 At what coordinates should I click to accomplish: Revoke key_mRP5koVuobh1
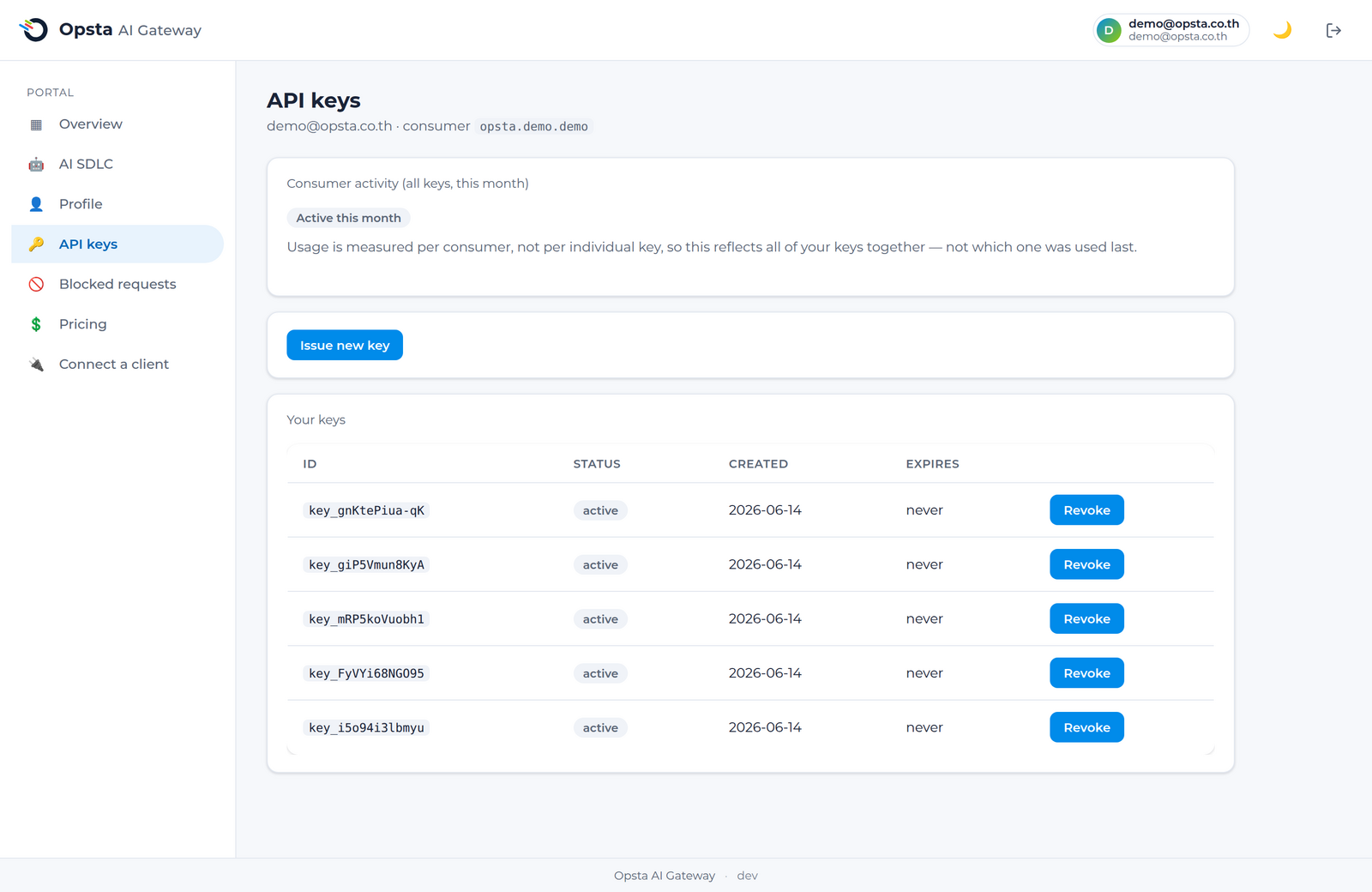(1086, 618)
